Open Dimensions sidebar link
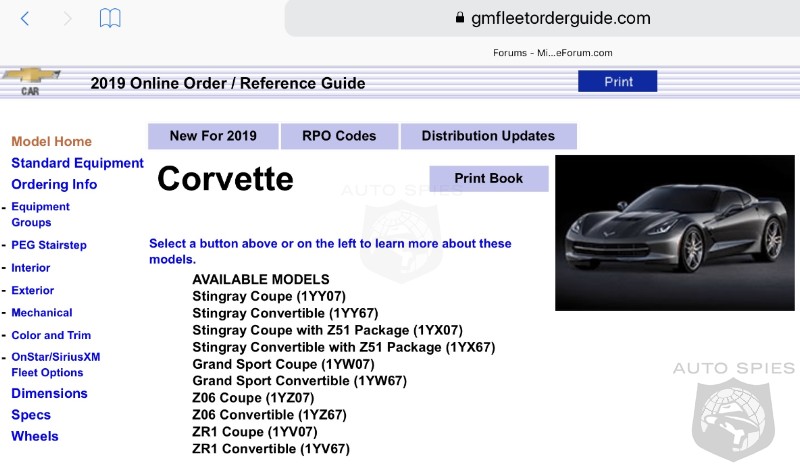This screenshot has width=800, height=469. tap(49, 393)
